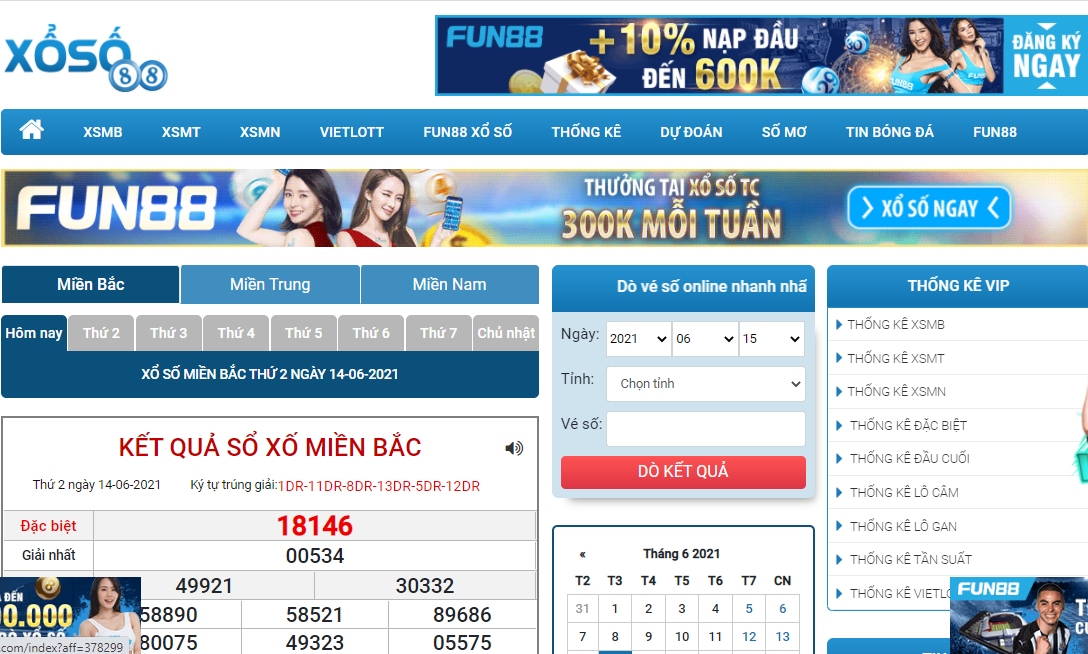Click the arrow icon beside THỐNG KÊ LÔ GAN
Viewport: 1088px width, 654px height.
(838, 526)
